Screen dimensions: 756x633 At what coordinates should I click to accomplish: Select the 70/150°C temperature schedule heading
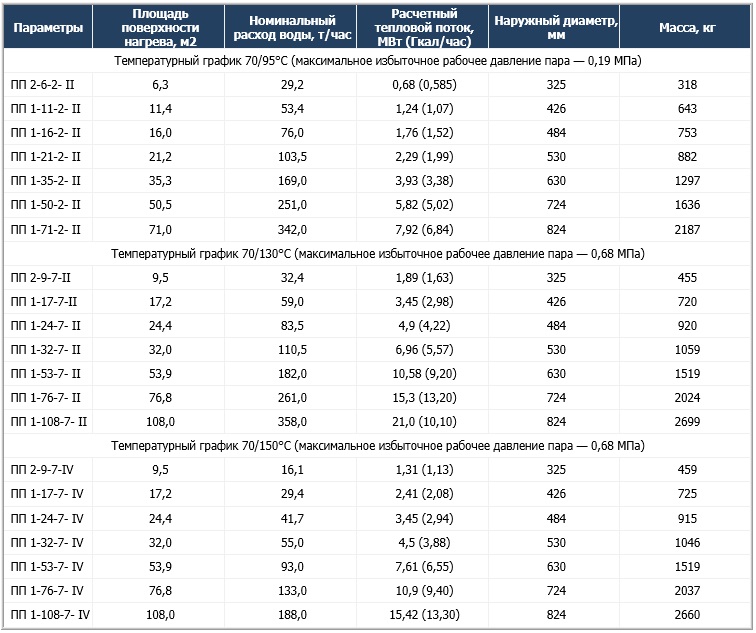tap(378, 445)
